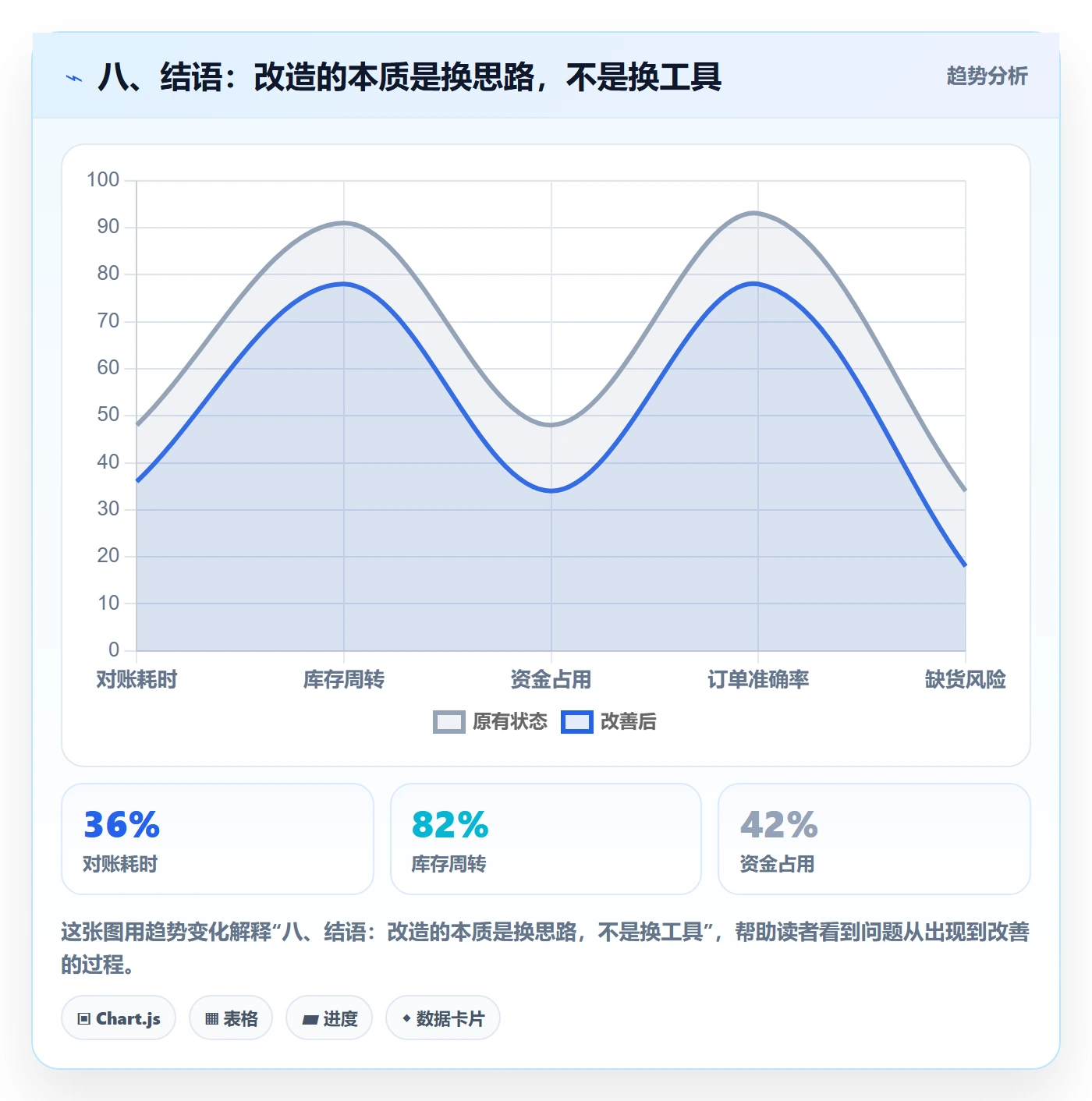This screenshot has width=1092, height=1101.
Task: Click the 0 y-axis tick label
Action: click(x=114, y=650)
